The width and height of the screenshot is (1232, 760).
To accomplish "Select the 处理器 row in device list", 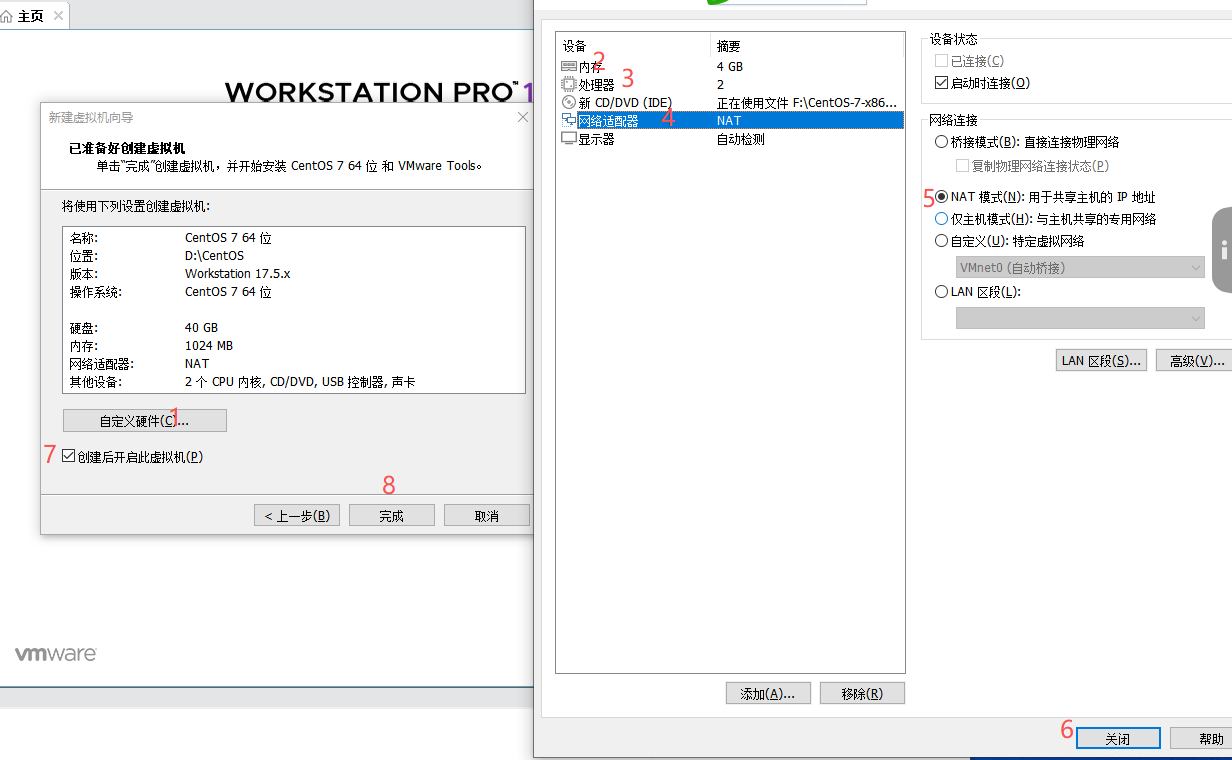I will [x=730, y=84].
